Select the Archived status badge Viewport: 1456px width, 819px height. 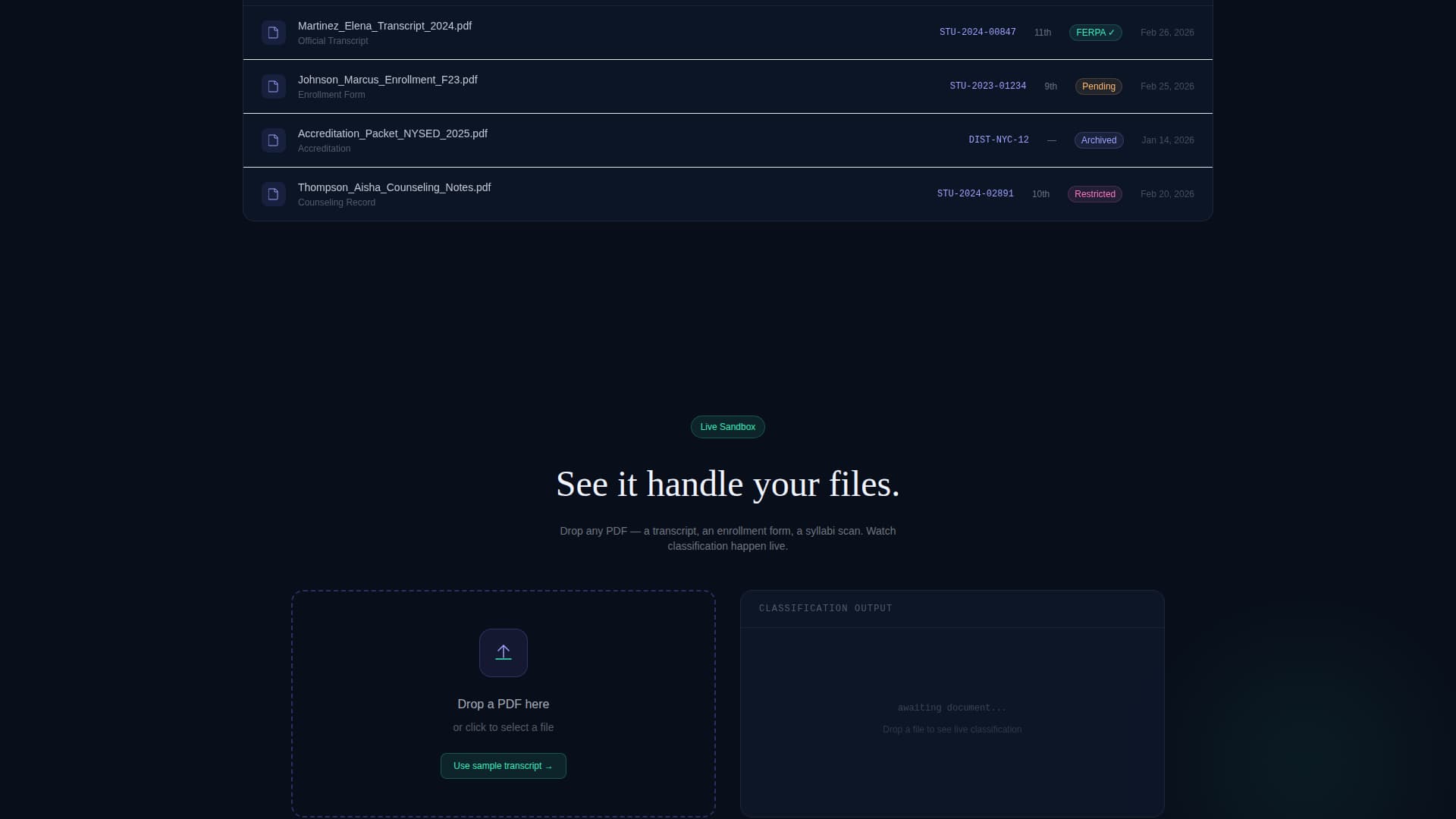(x=1099, y=140)
